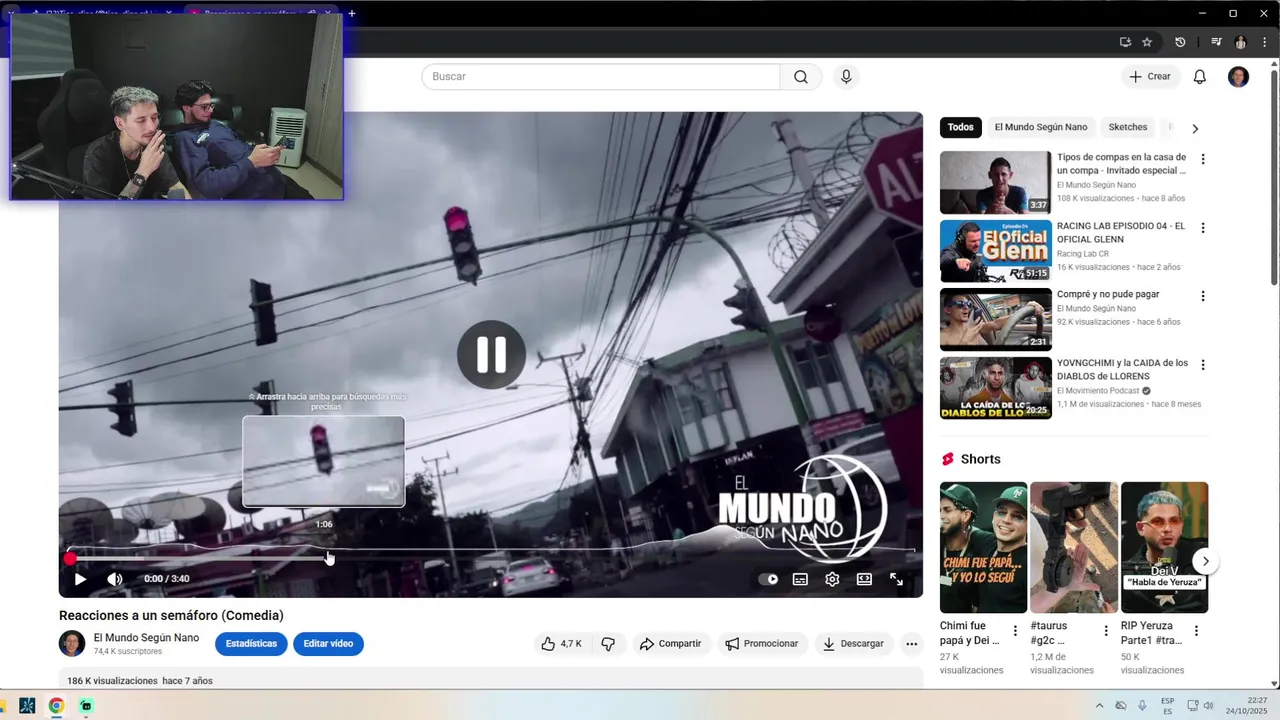
Task: Open options for Compré y no pude pagar
Action: [1203, 296]
